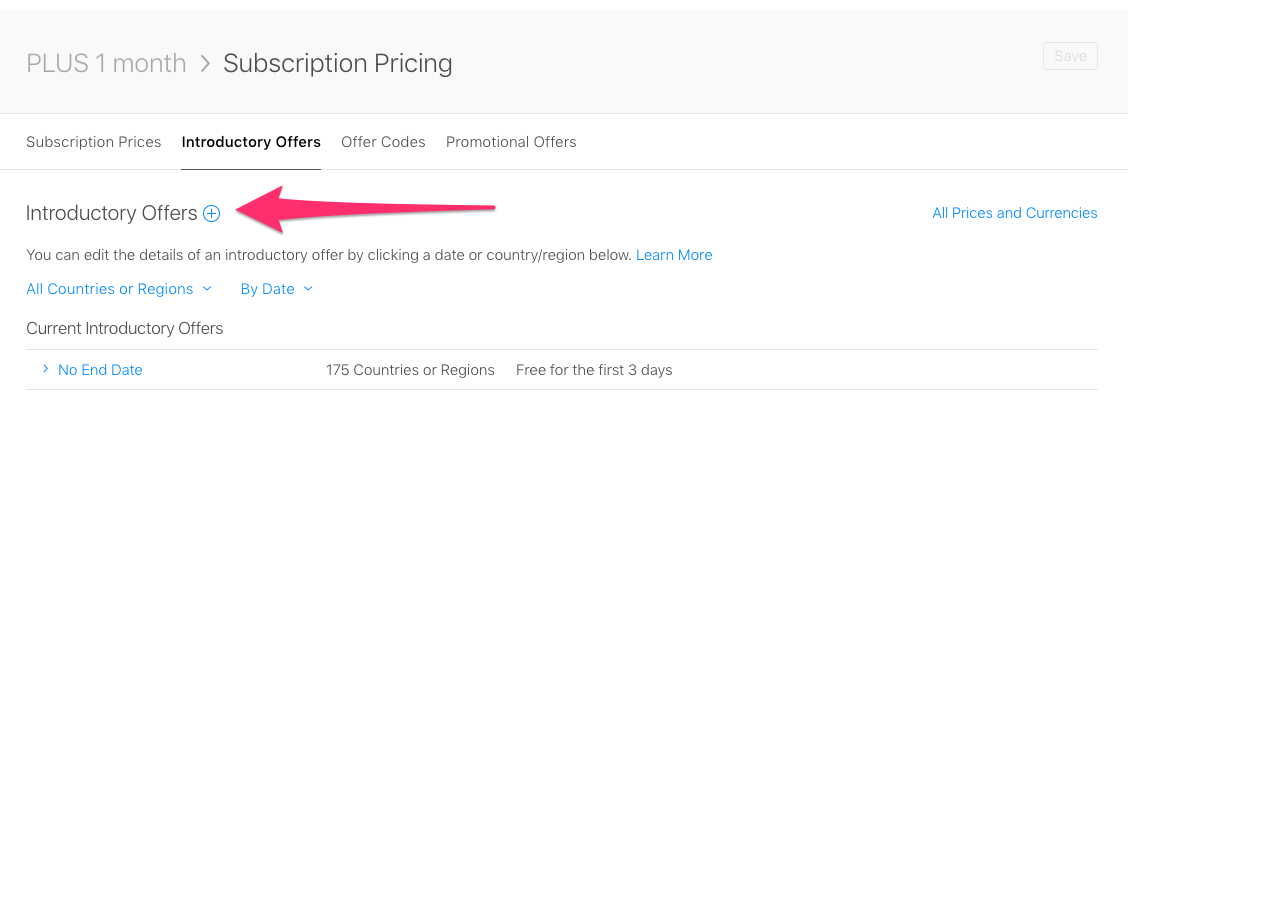
Task: Switch to the Promotional Offers tab
Action: pos(511,141)
